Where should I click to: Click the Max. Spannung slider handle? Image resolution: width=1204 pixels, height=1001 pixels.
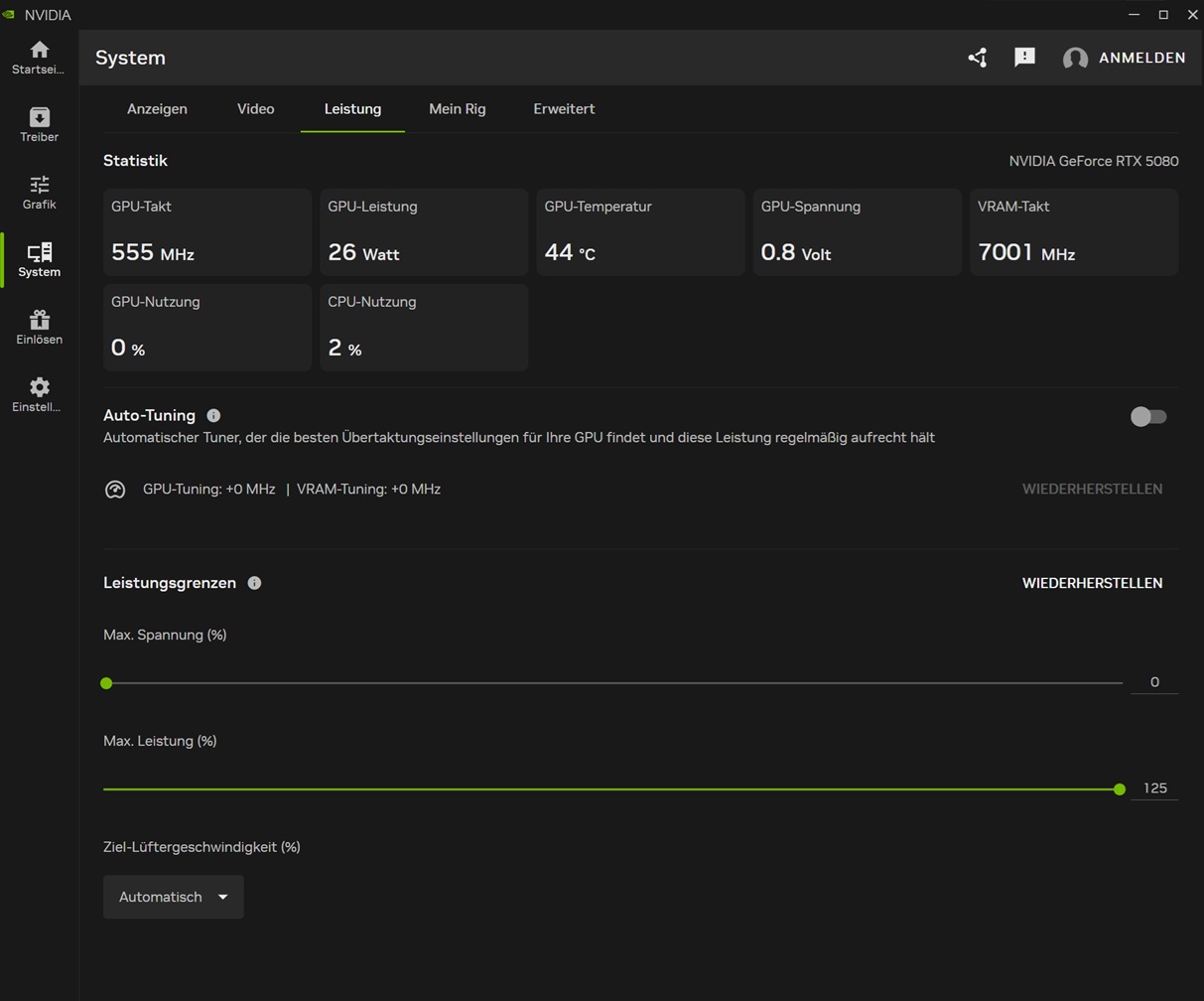[106, 683]
